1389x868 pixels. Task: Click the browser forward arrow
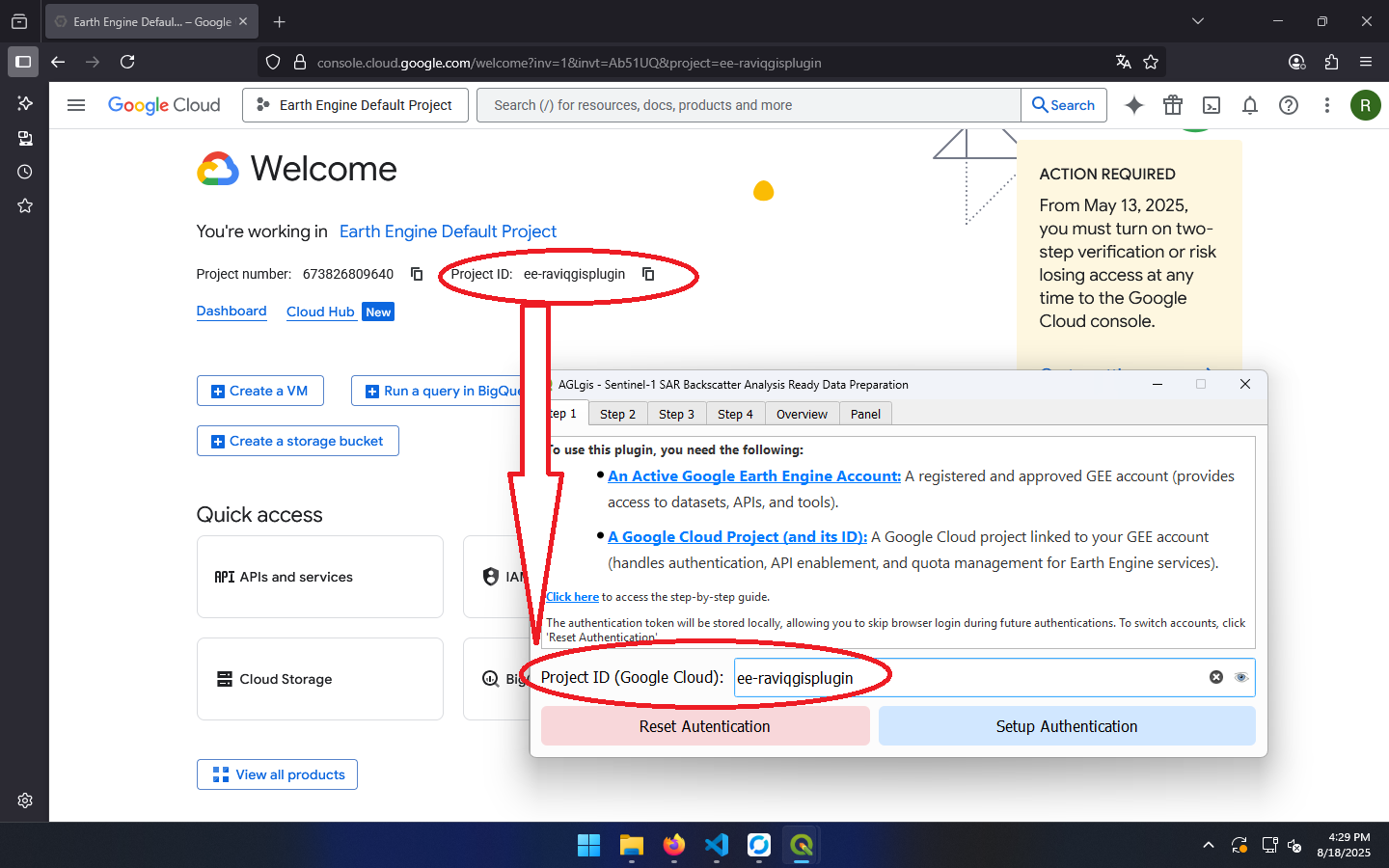point(93,62)
